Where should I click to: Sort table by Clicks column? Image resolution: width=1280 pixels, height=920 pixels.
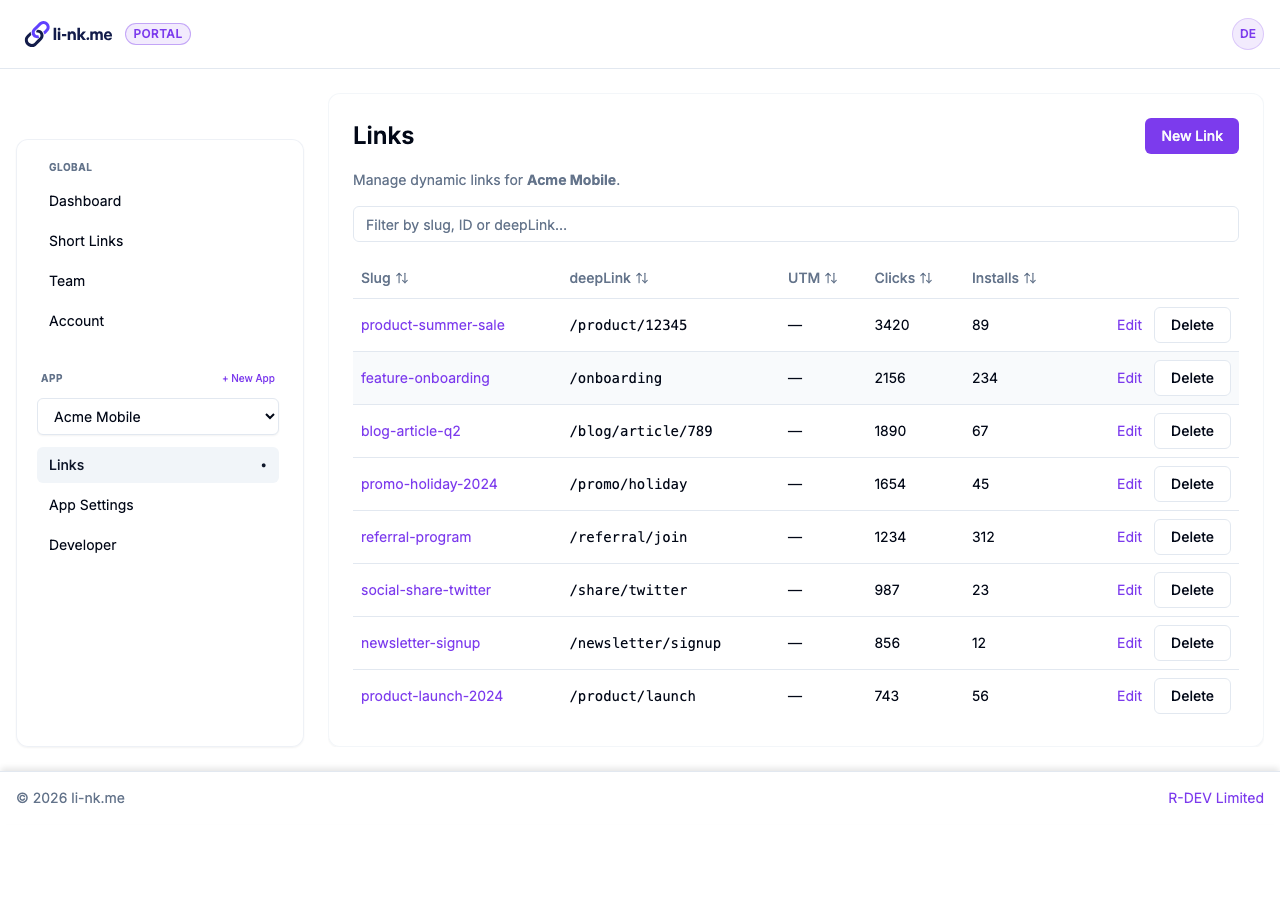click(902, 278)
